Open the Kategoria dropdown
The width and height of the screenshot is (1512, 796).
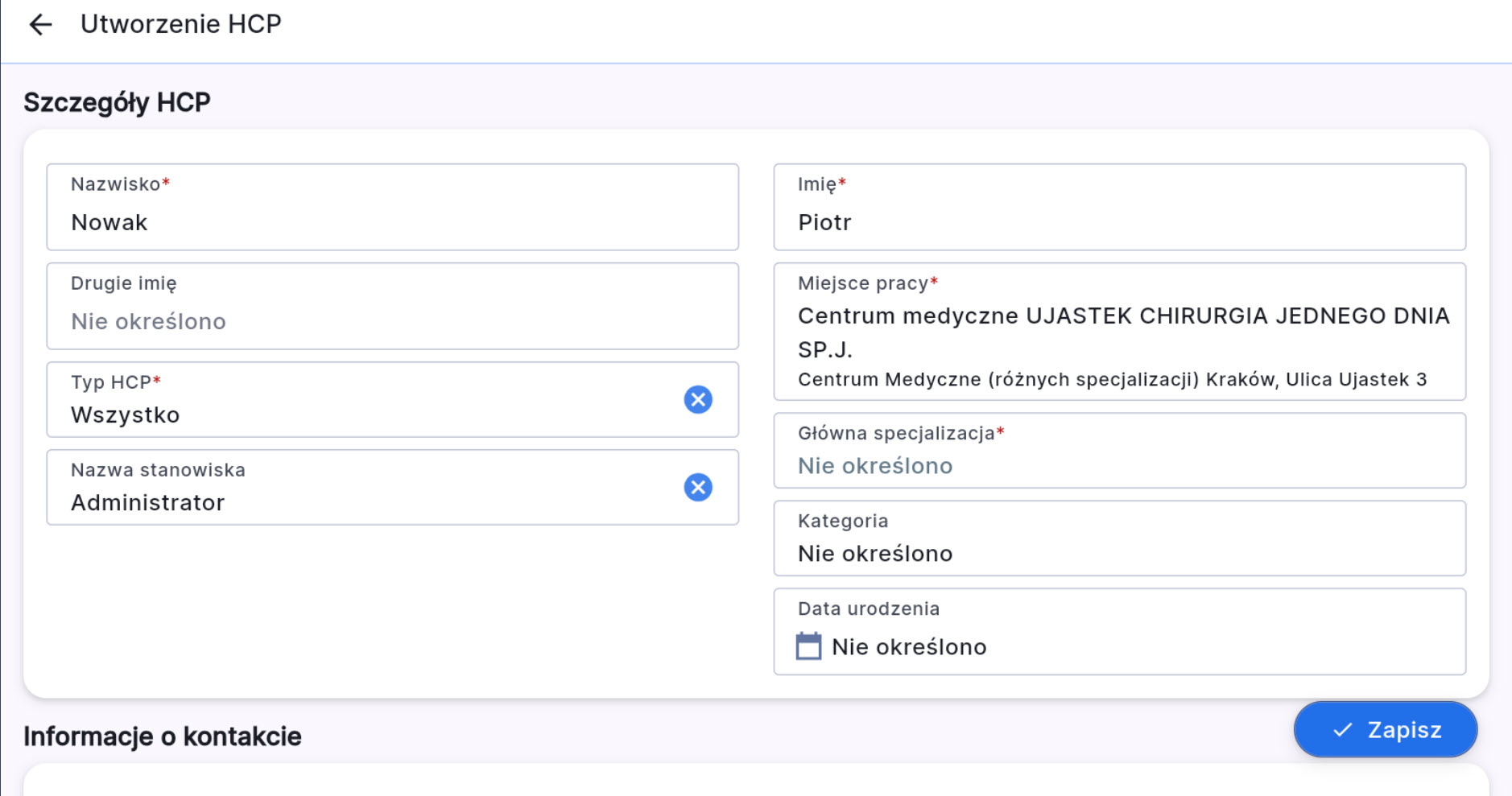coord(1119,553)
